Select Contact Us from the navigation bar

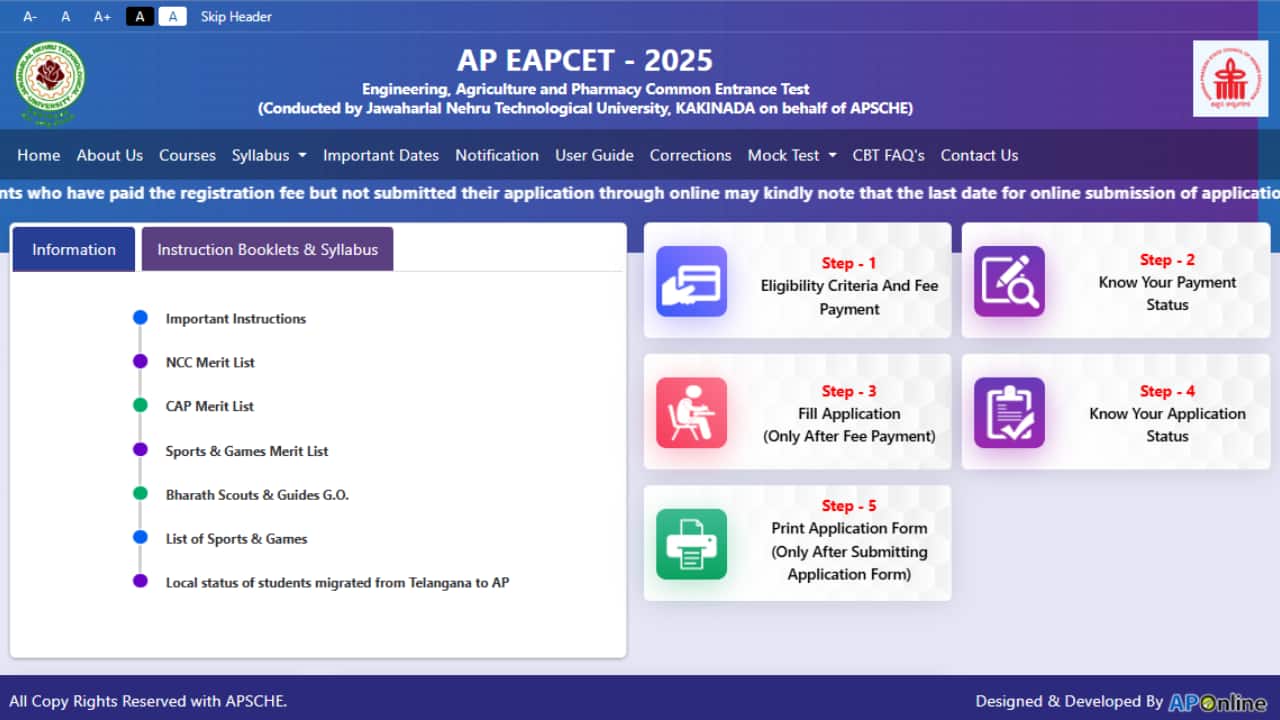979,155
